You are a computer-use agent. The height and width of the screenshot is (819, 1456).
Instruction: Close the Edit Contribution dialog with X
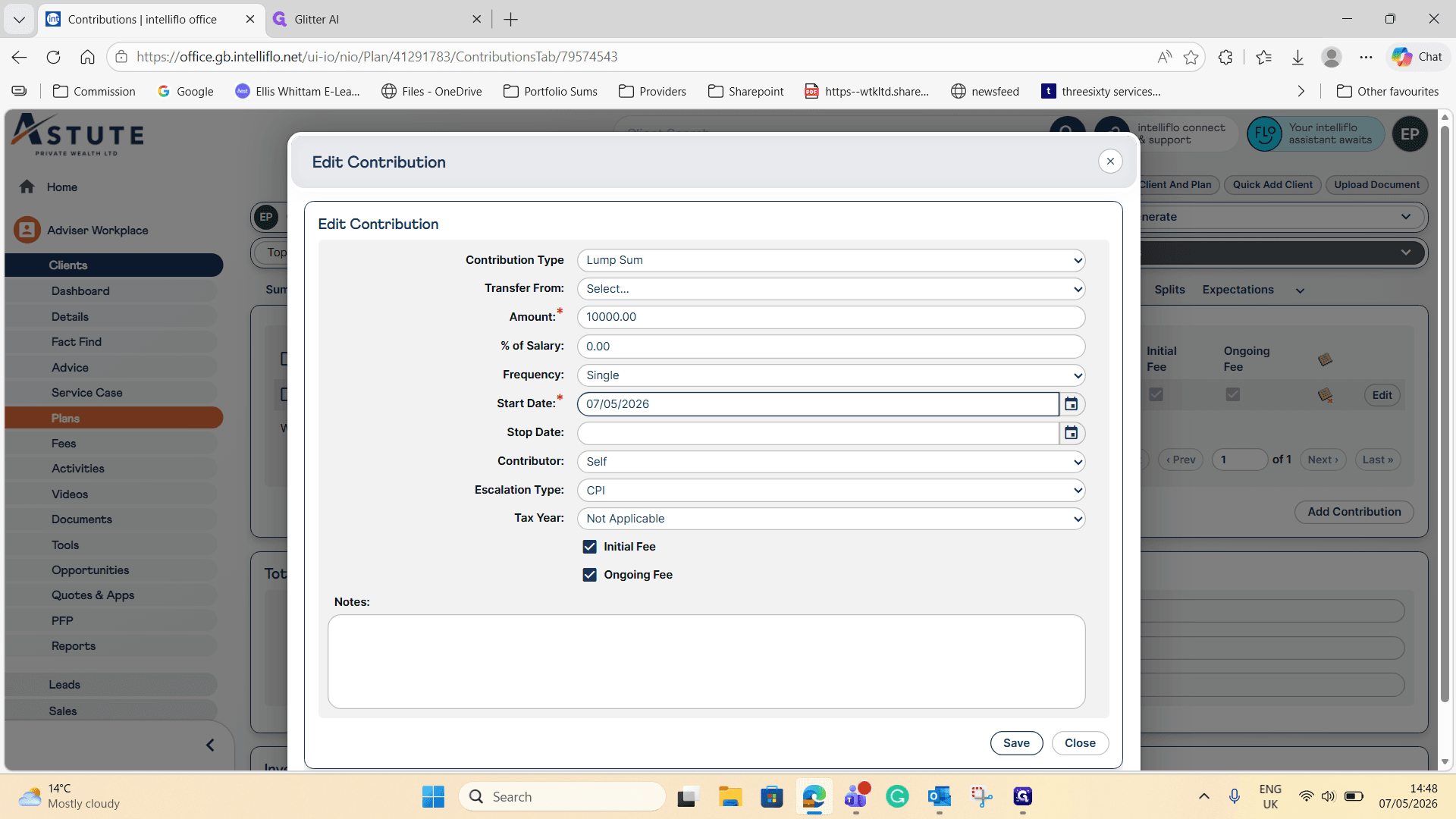(x=1110, y=162)
